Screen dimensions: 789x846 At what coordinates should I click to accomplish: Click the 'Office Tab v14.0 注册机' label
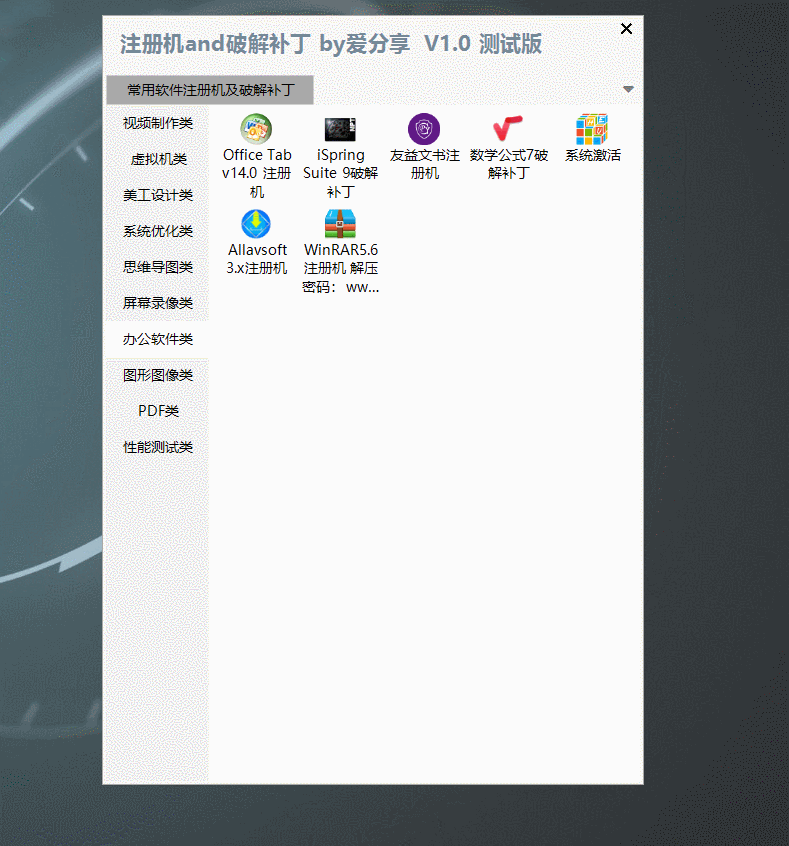[256, 173]
